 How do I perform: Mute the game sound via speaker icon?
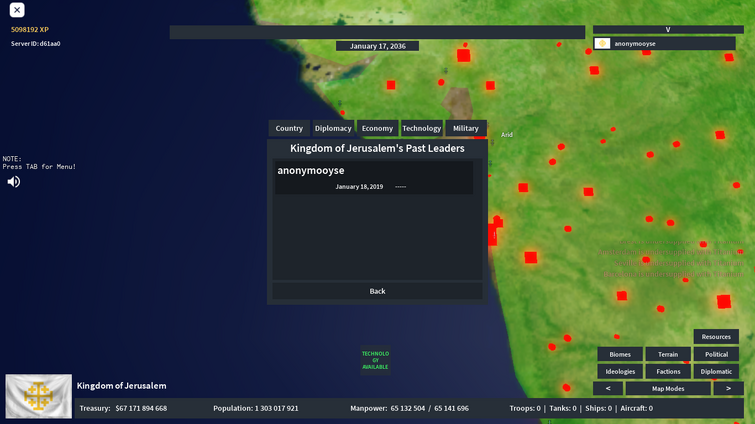click(x=14, y=181)
